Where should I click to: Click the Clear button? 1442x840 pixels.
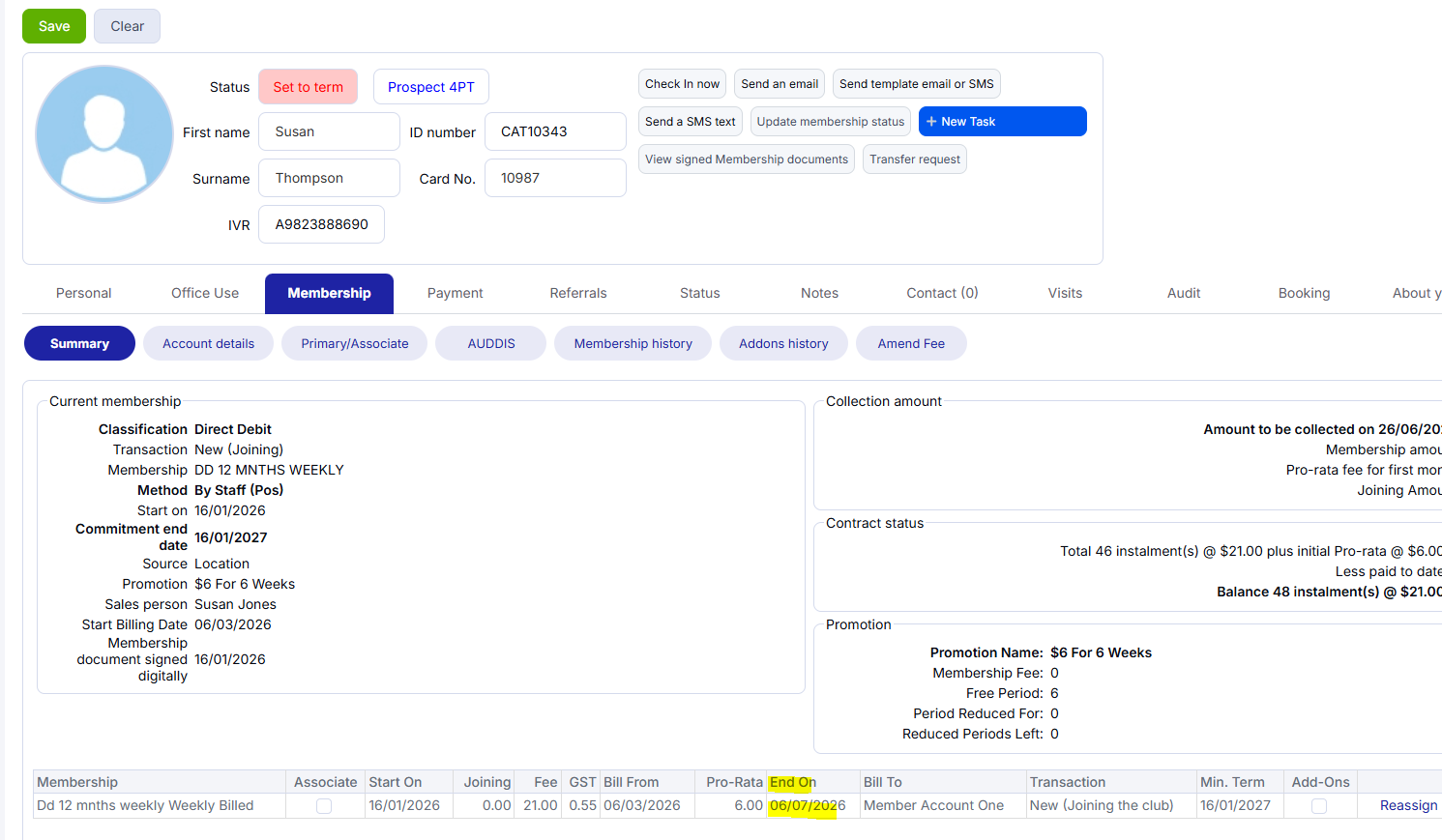coord(128,26)
